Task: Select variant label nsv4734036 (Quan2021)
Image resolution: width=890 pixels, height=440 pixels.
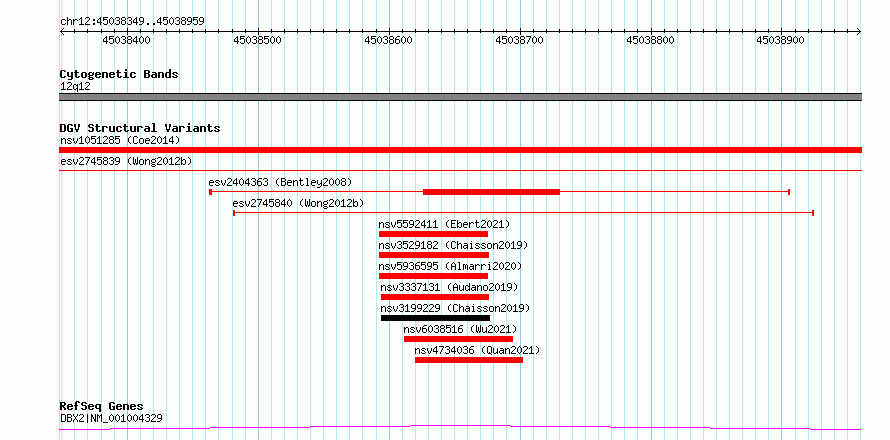Action: click(477, 350)
